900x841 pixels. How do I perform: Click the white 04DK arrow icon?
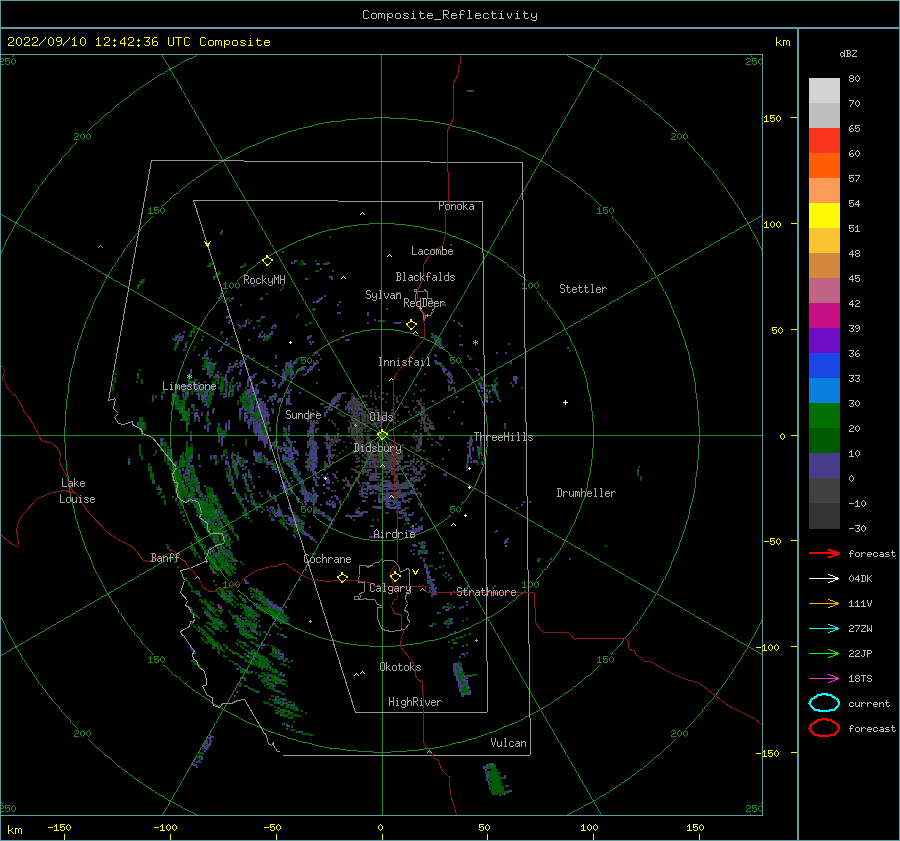pyautogui.click(x=824, y=578)
